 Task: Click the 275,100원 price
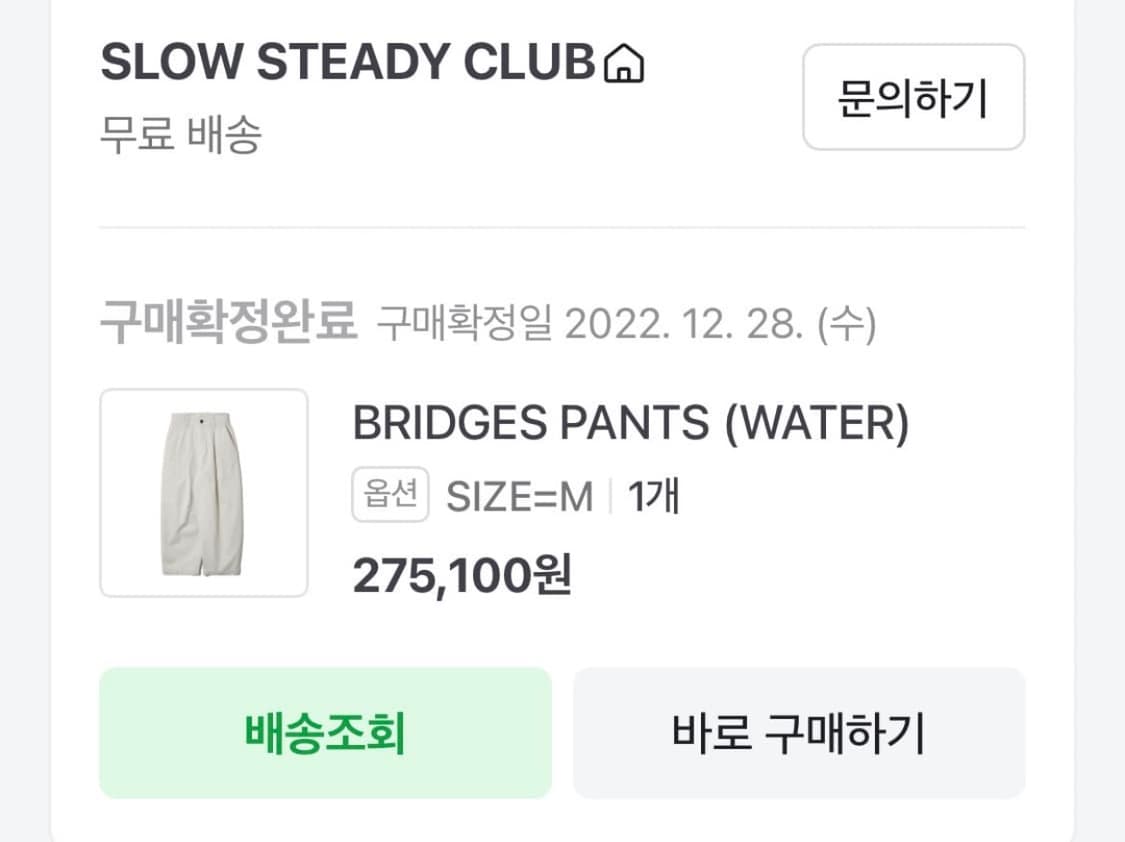462,576
